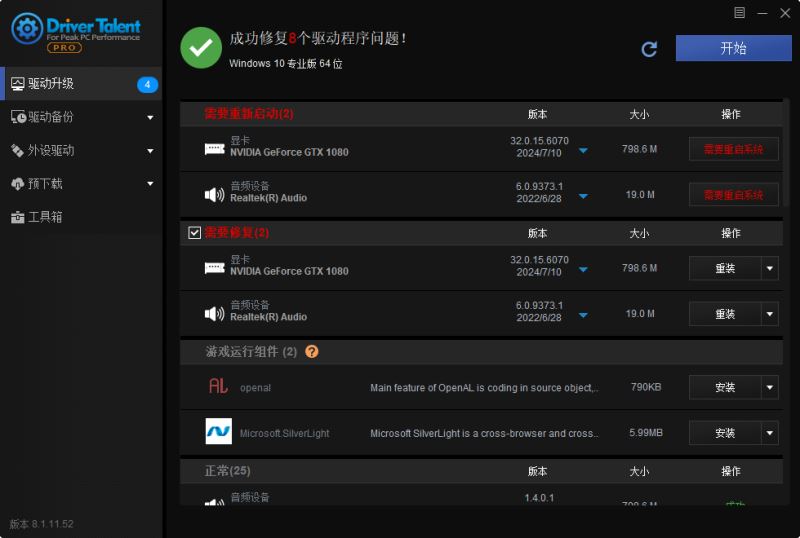This screenshot has height=538, width=800.
Task: Click the blue badge showing 4
Action: (147, 84)
